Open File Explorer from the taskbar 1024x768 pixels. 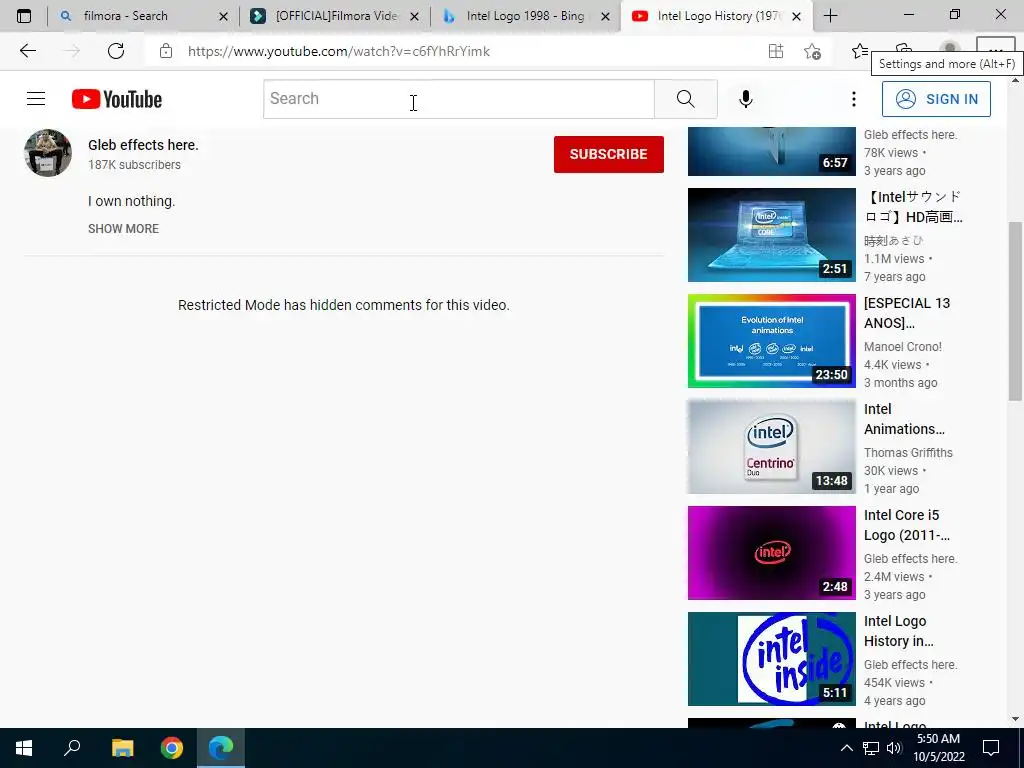click(122, 748)
